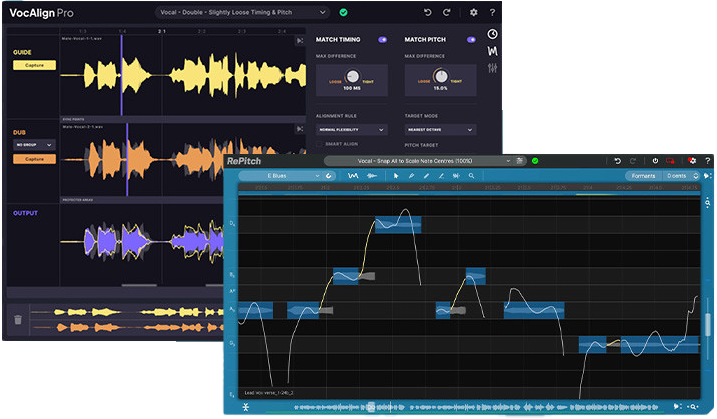Click Dub Capture button
Screen dimensions: 717x419
tap(34, 159)
